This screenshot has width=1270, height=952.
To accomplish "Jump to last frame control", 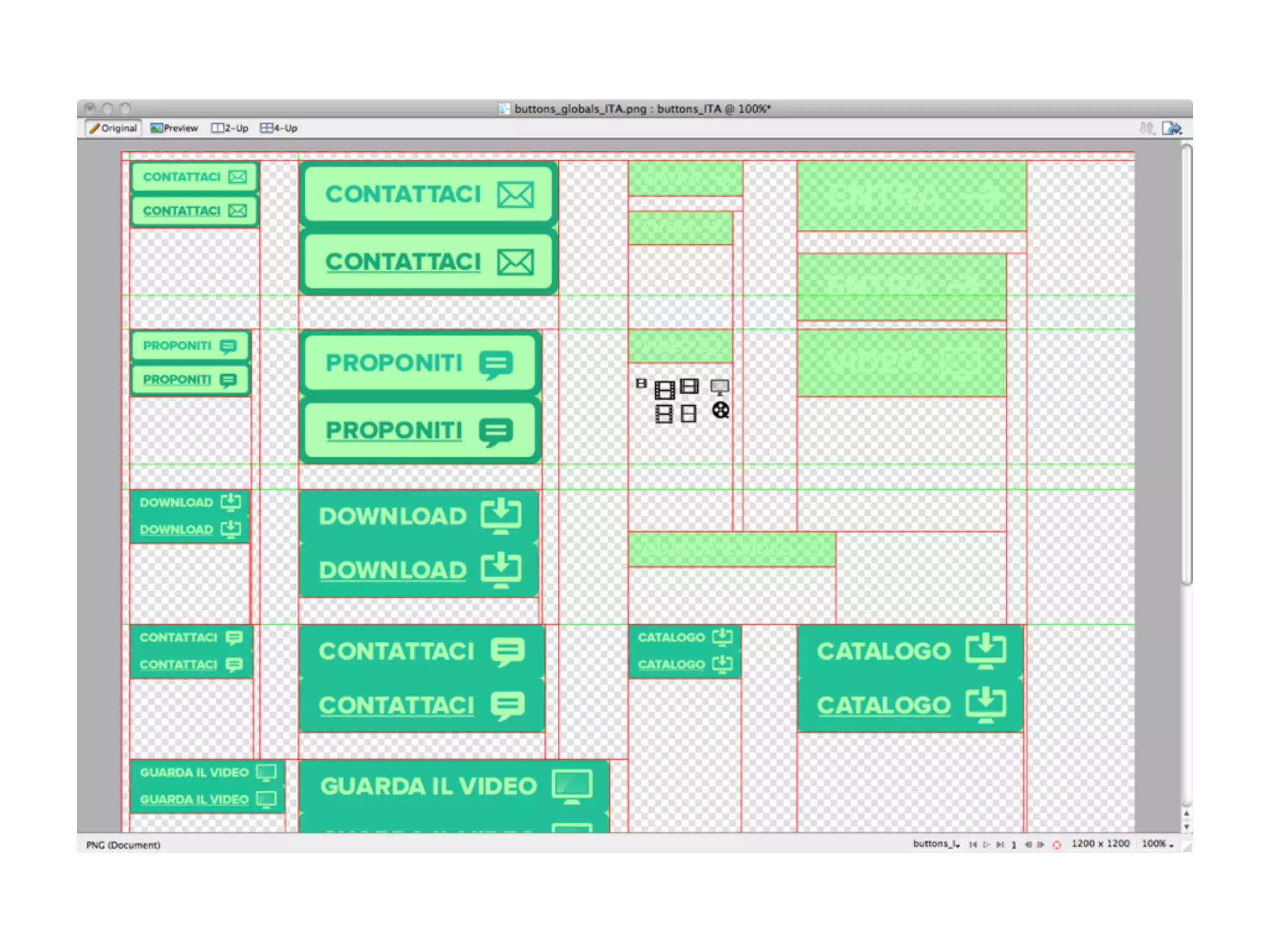I will coord(1000,844).
